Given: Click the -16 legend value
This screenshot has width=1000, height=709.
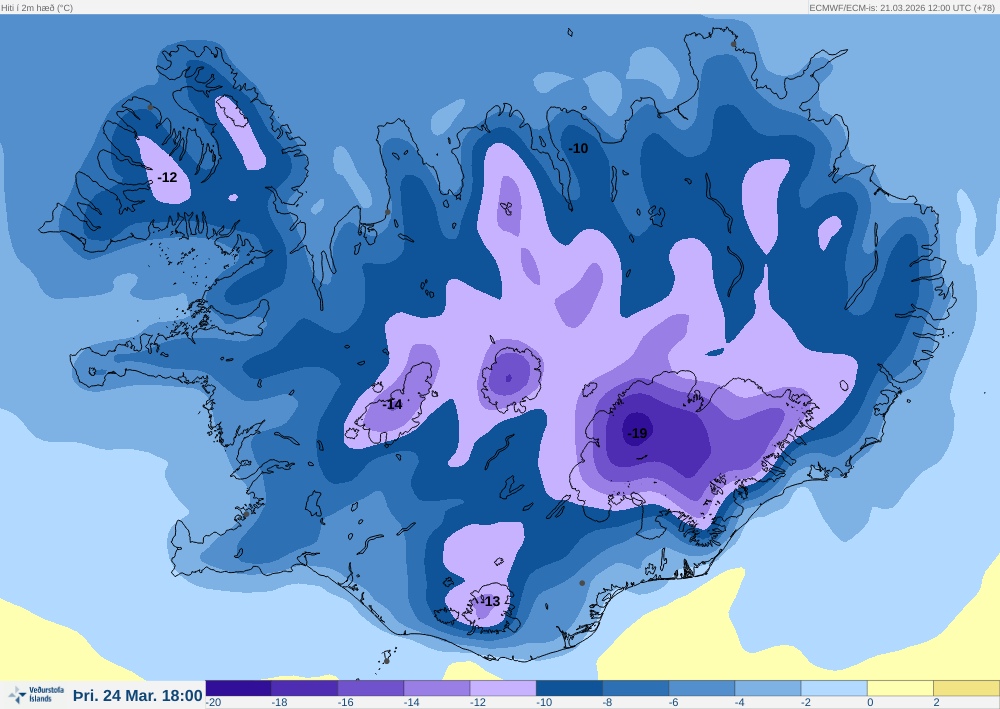Looking at the screenshot, I should (346, 703).
